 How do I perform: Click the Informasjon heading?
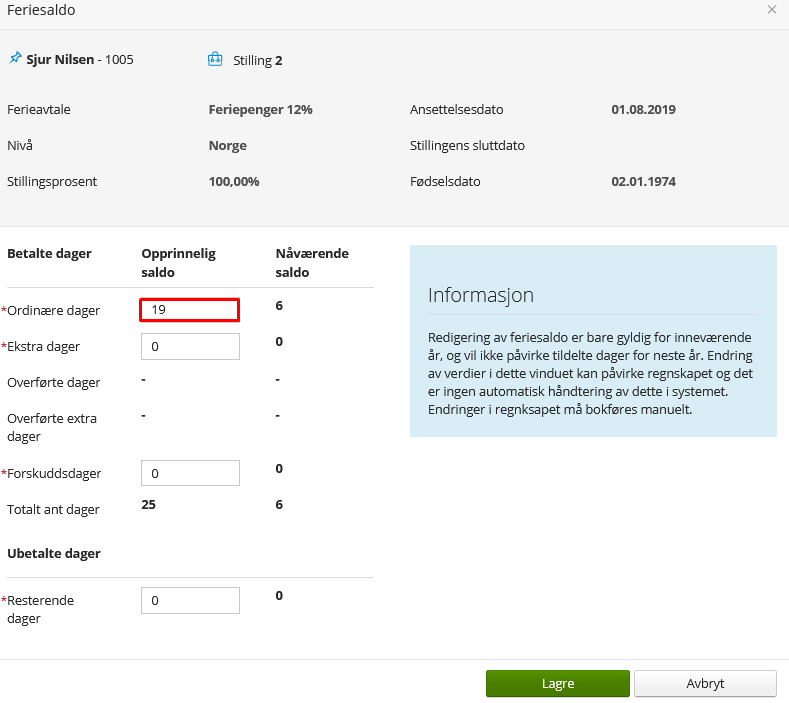pos(481,295)
